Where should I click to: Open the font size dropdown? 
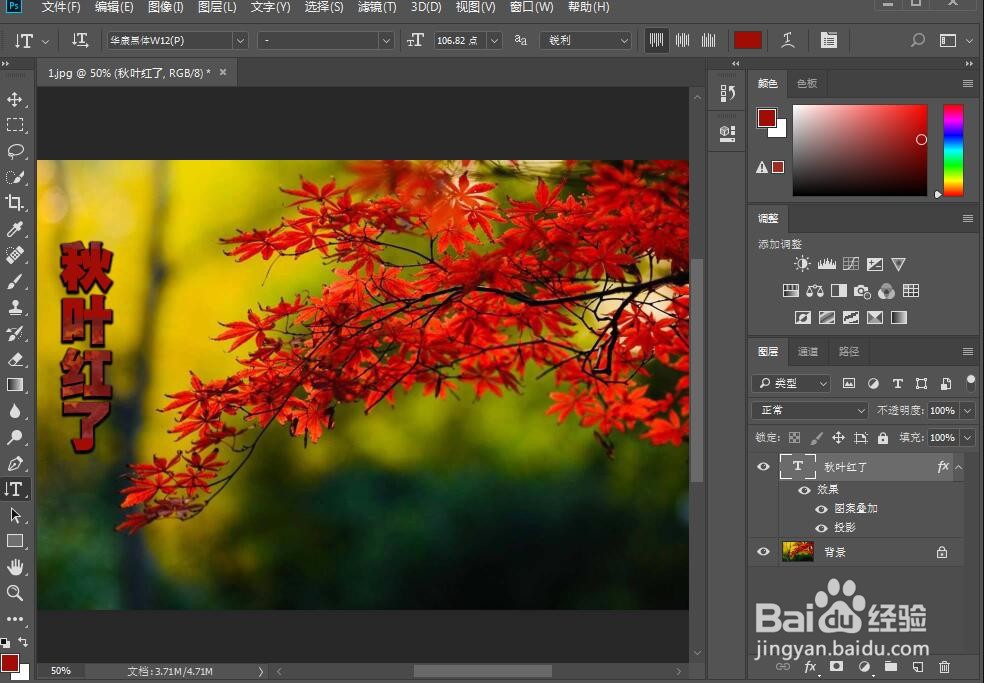[495, 41]
